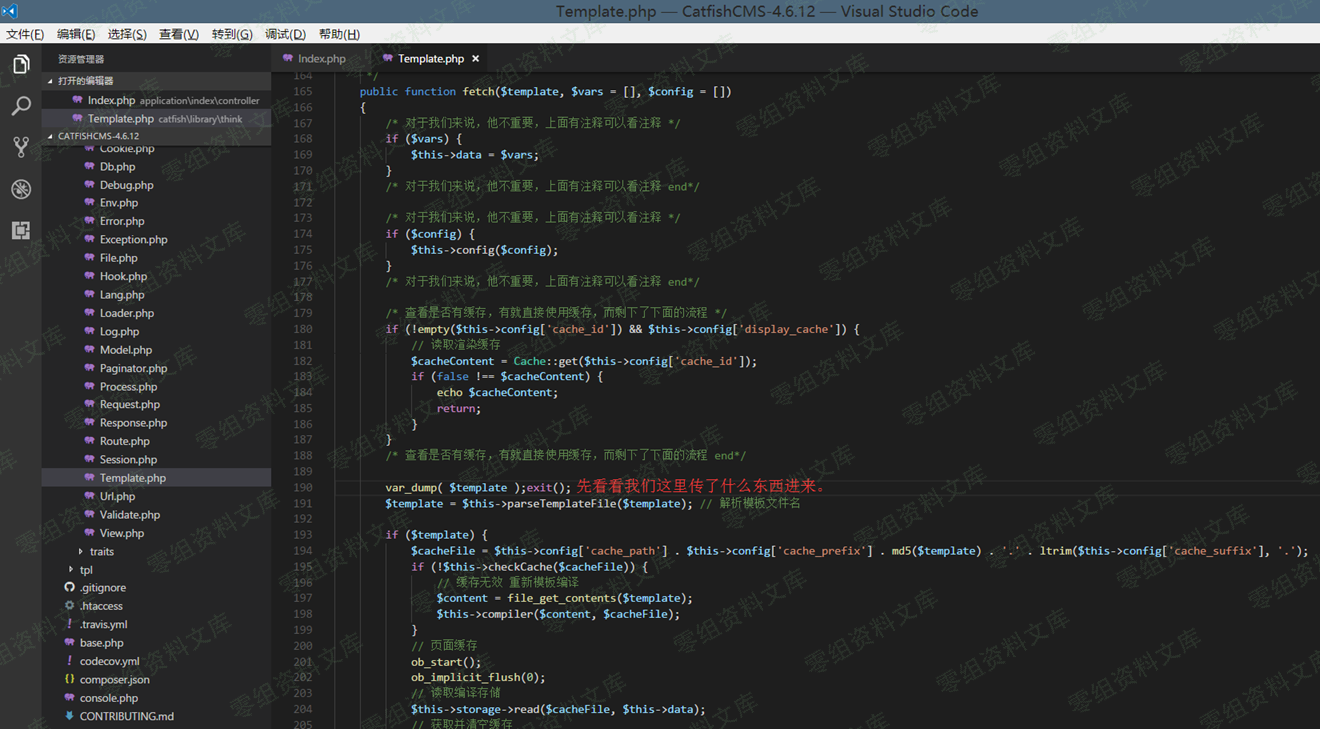
Task: Collapse the CATFISHCMS-4.6.12 folder section
Action: [x=97, y=136]
